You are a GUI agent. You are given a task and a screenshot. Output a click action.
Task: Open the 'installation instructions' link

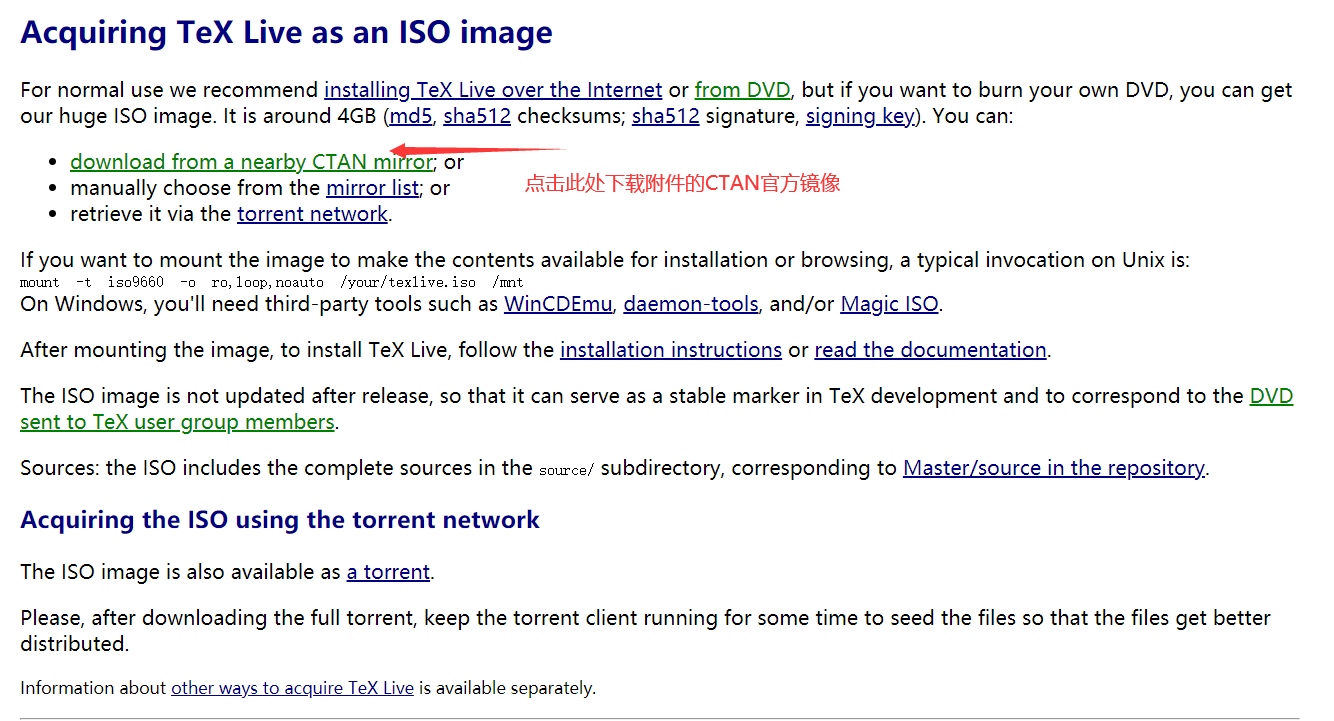coord(671,350)
